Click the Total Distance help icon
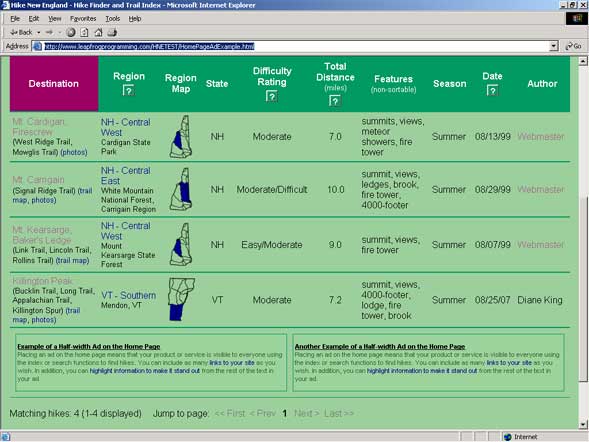The image size is (589, 442). tap(335, 100)
